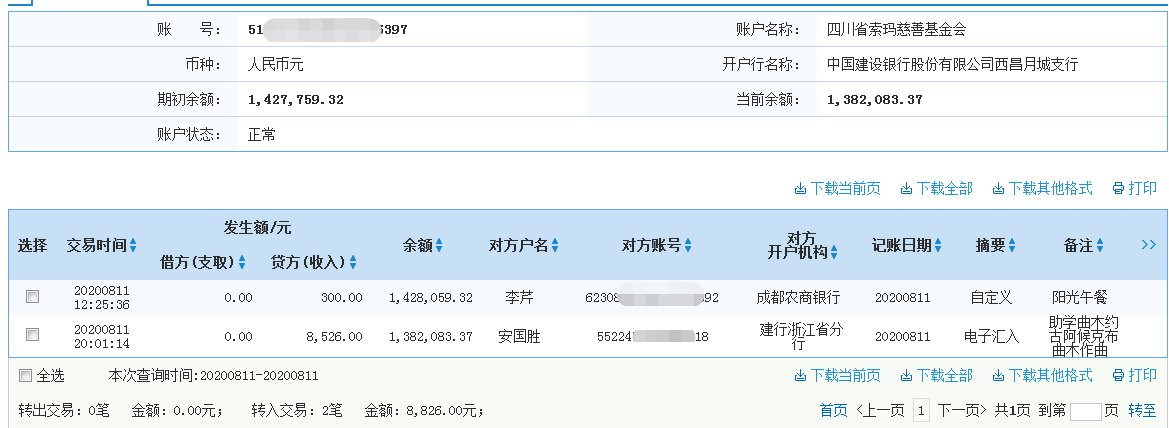Click balance 1,428,059.32

click(431, 298)
